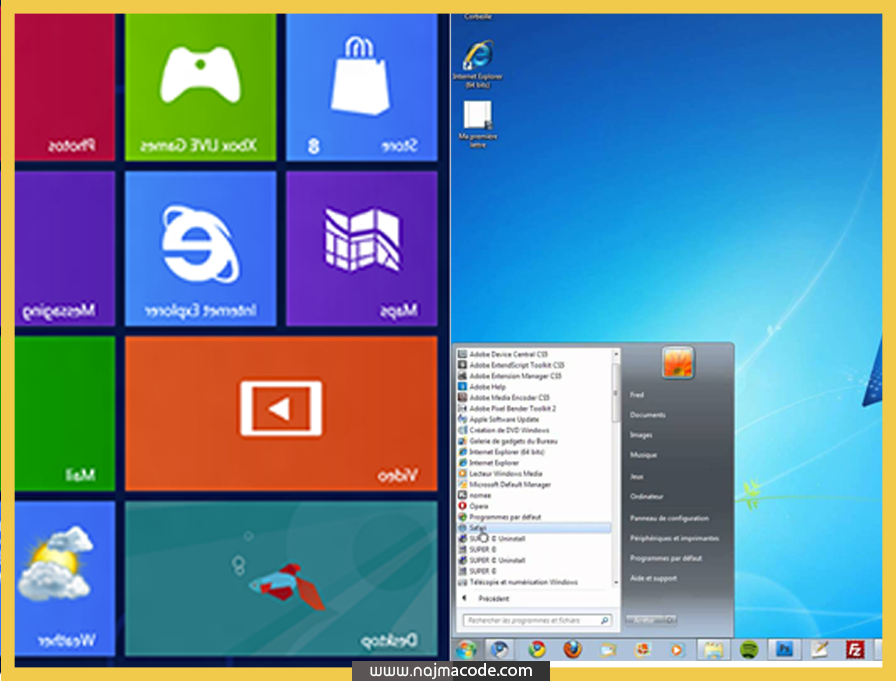Open the Maps tile
Viewport: 896px width, 681px height.
(x=362, y=249)
